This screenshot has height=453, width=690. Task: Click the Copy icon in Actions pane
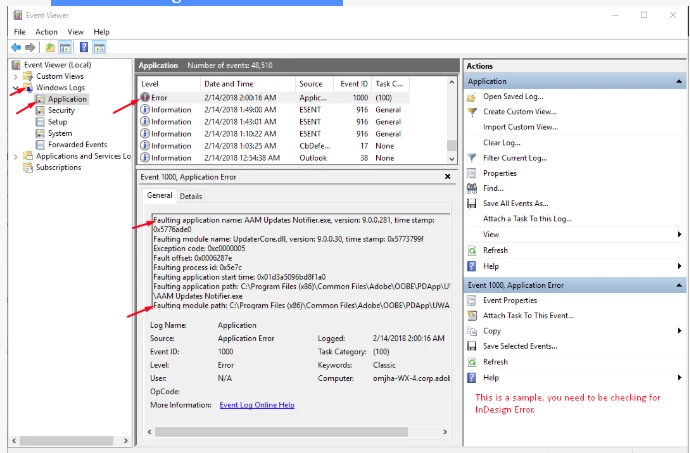point(472,331)
